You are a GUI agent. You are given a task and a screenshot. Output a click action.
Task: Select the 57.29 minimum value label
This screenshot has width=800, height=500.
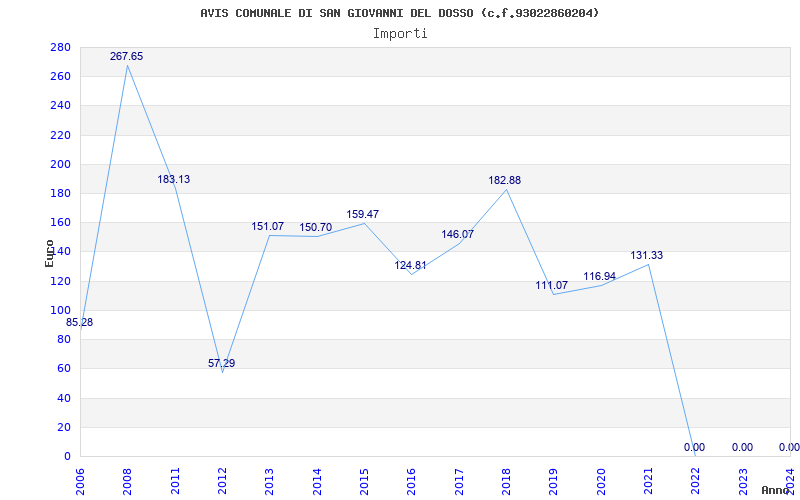[x=221, y=363]
